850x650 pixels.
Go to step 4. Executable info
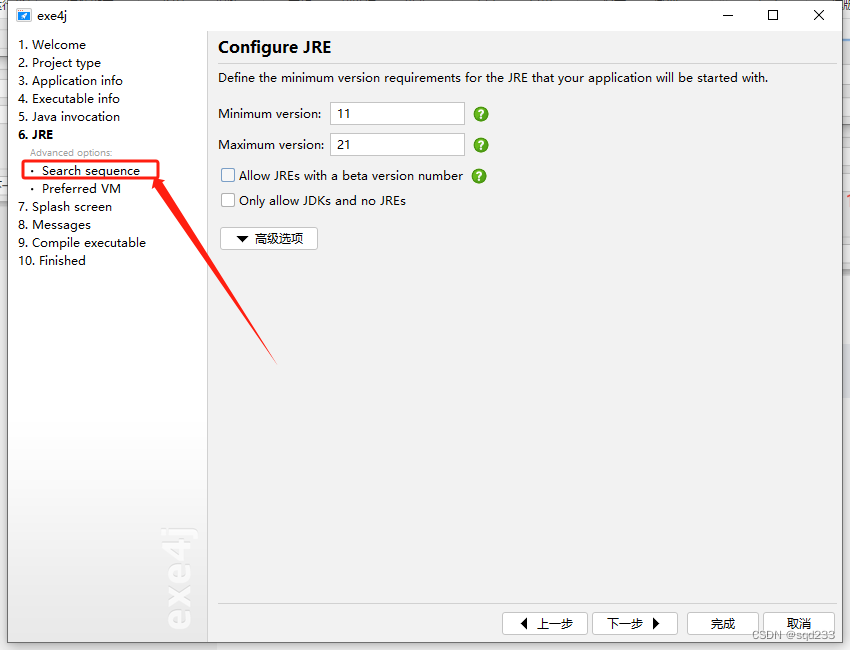[x=69, y=99]
